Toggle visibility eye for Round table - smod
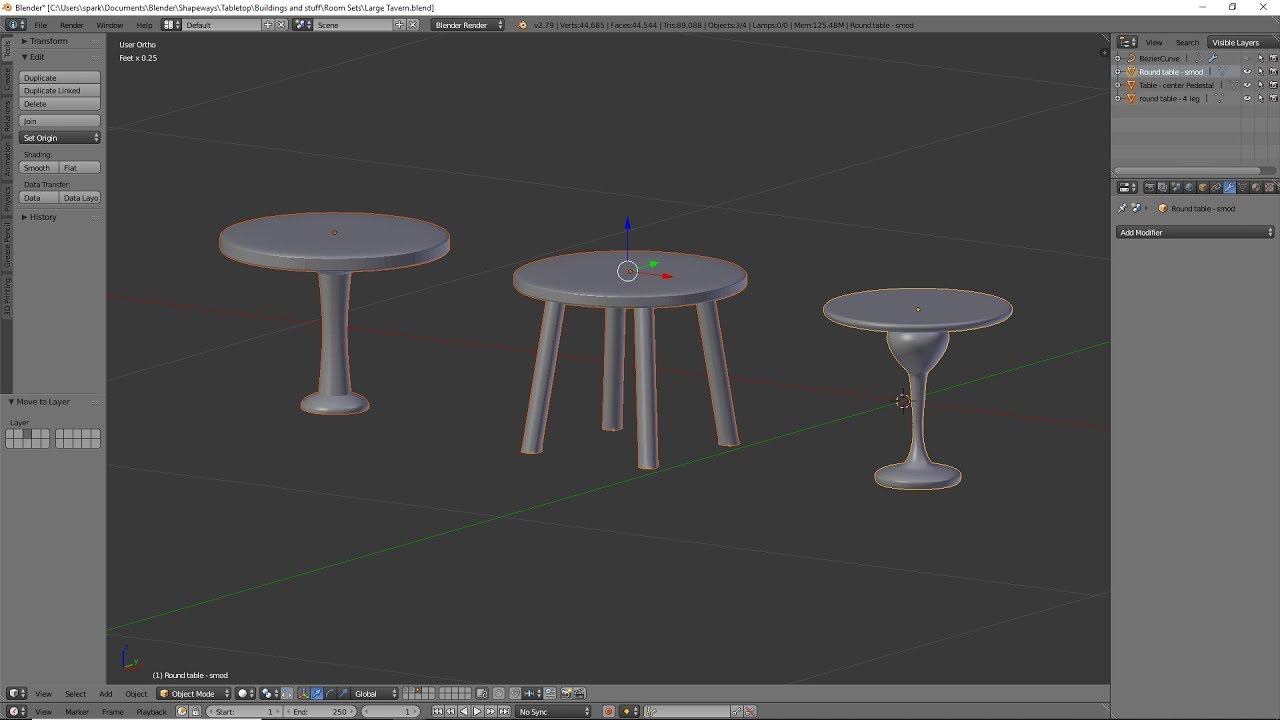The image size is (1280, 720). tap(1247, 72)
